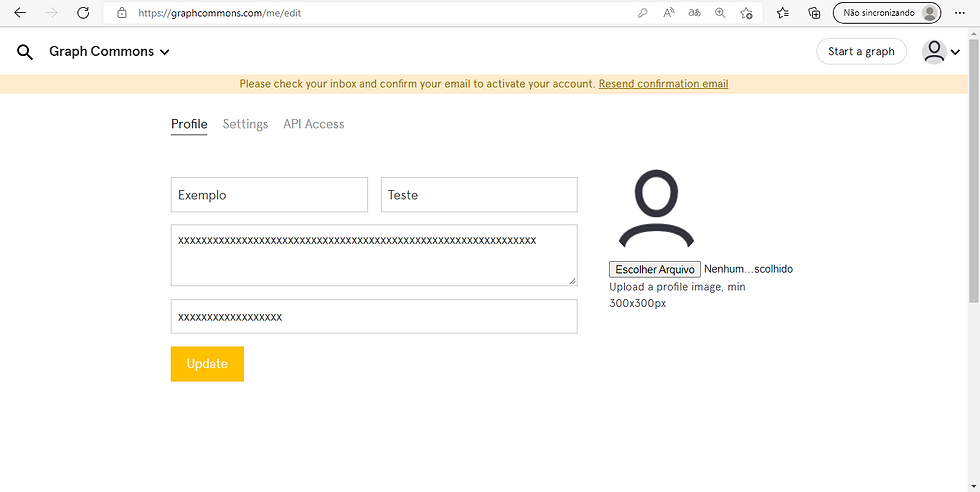Reload the page with refresh icon

82,13
